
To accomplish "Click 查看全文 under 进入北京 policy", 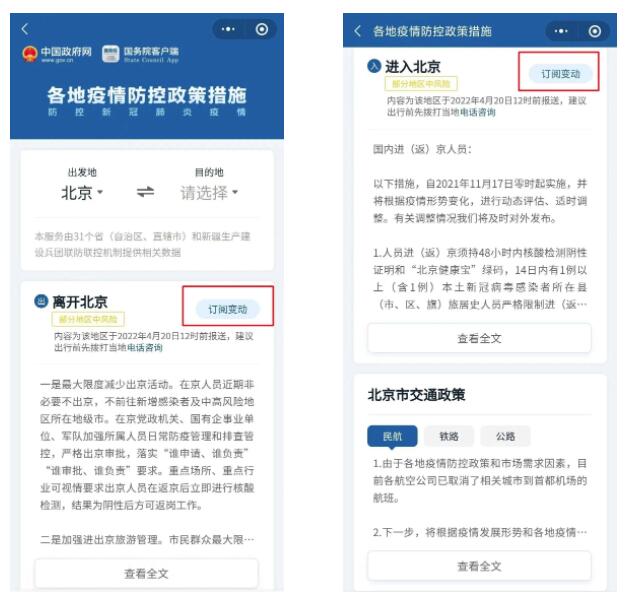I will tap(479, 338).
